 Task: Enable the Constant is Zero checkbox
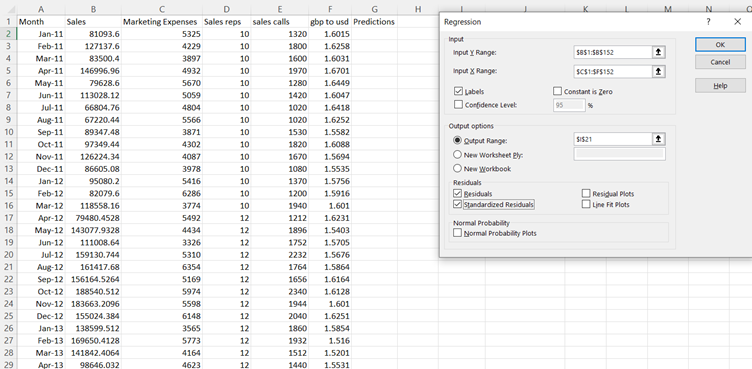point(557,91)
